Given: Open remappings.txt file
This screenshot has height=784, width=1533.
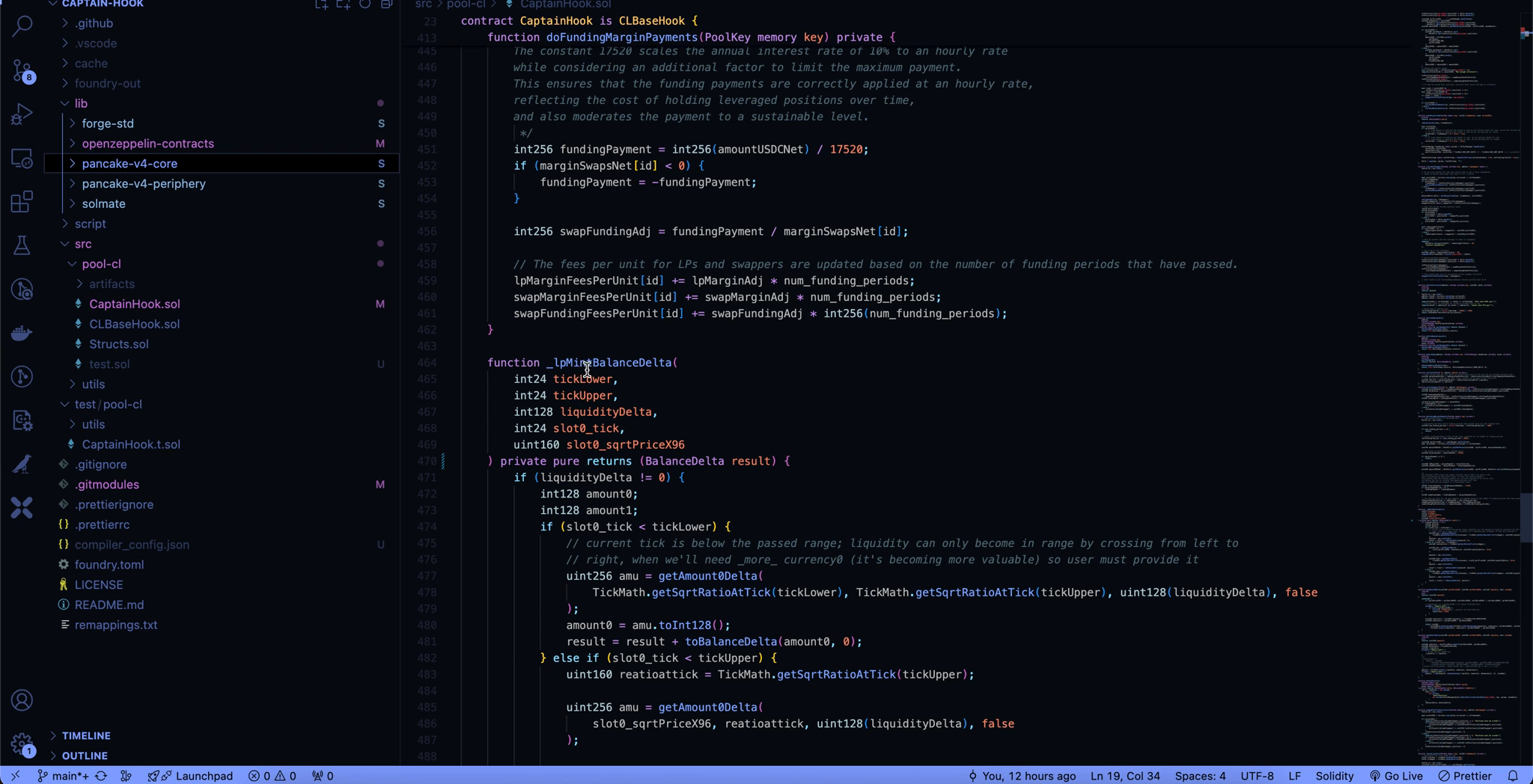Looking at the screenshot, I should tap(222, 625).
